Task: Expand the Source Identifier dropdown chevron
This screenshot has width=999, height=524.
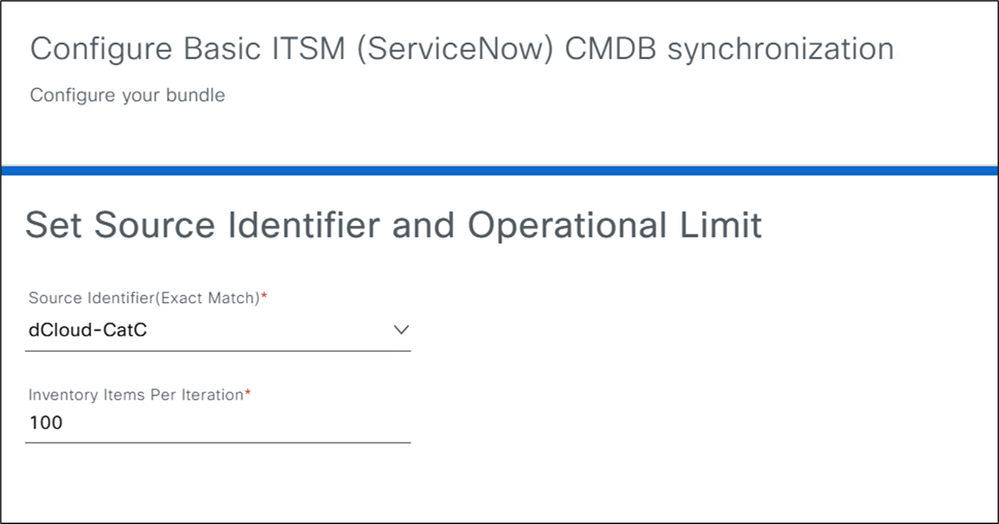Action: (x=401, y=329)
